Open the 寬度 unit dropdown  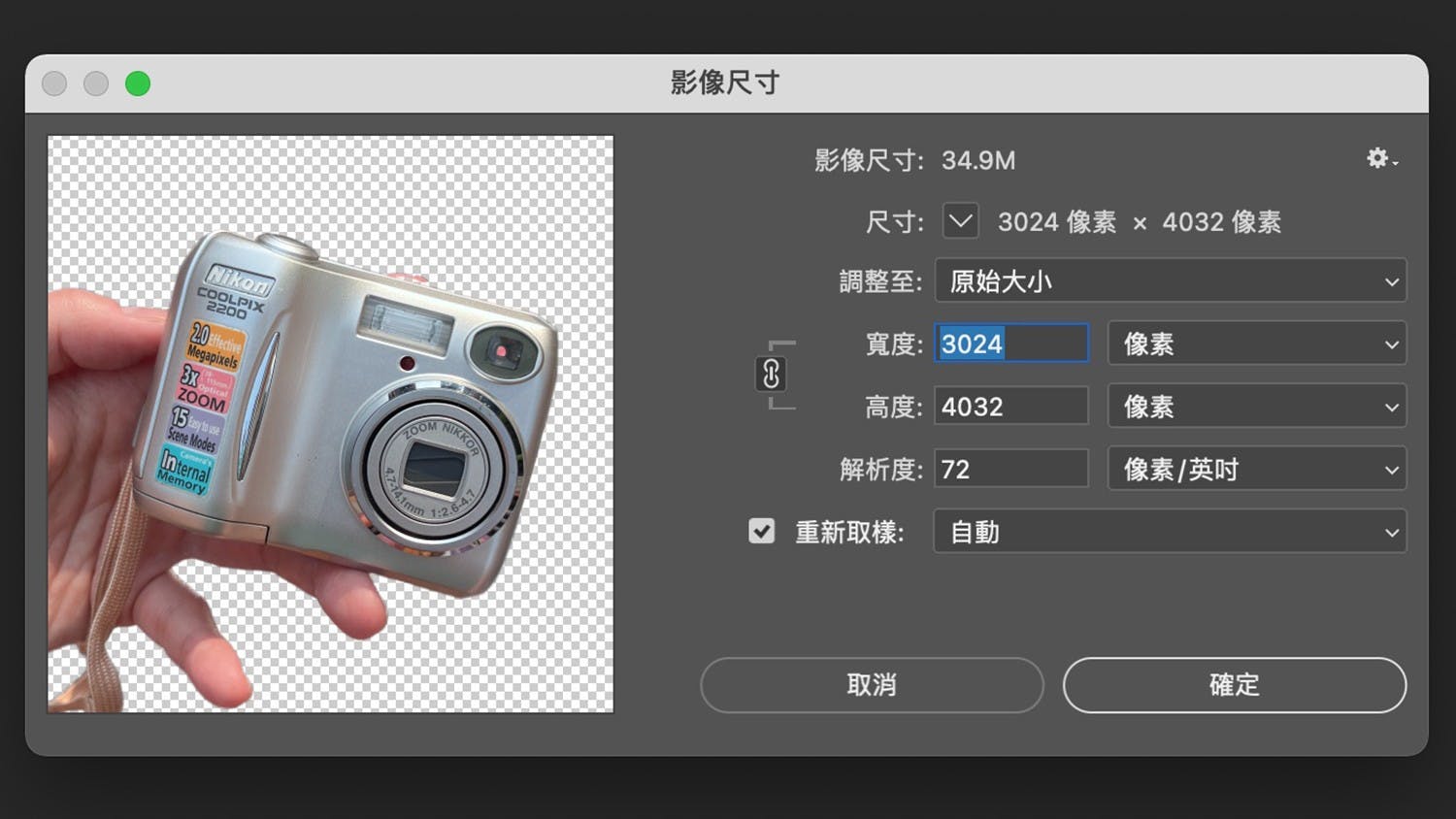pyautogui.click(x=1257, y=344)
